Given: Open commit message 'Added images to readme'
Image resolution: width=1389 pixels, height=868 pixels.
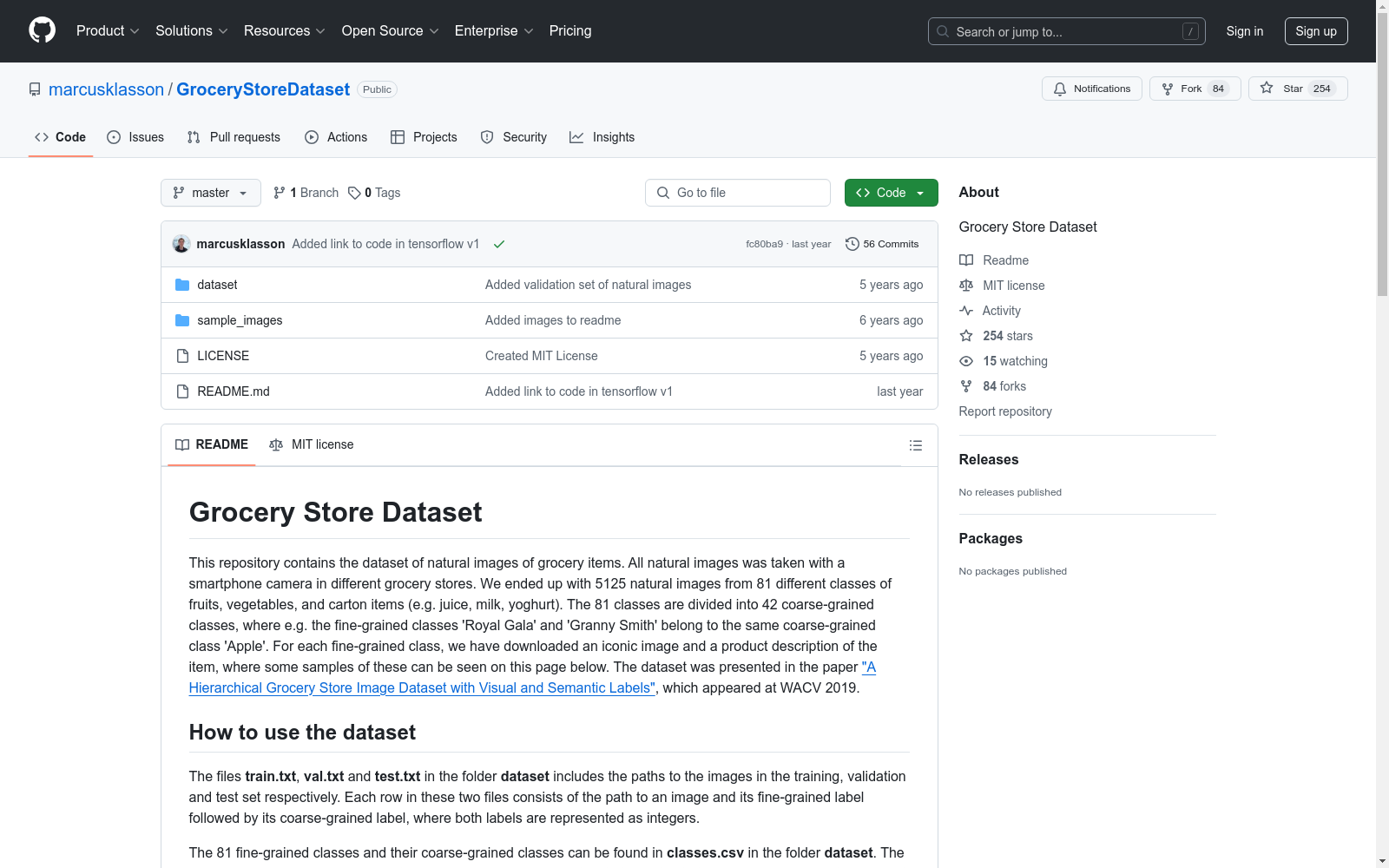Looking at the screenshot, I should tap(553, 320).
